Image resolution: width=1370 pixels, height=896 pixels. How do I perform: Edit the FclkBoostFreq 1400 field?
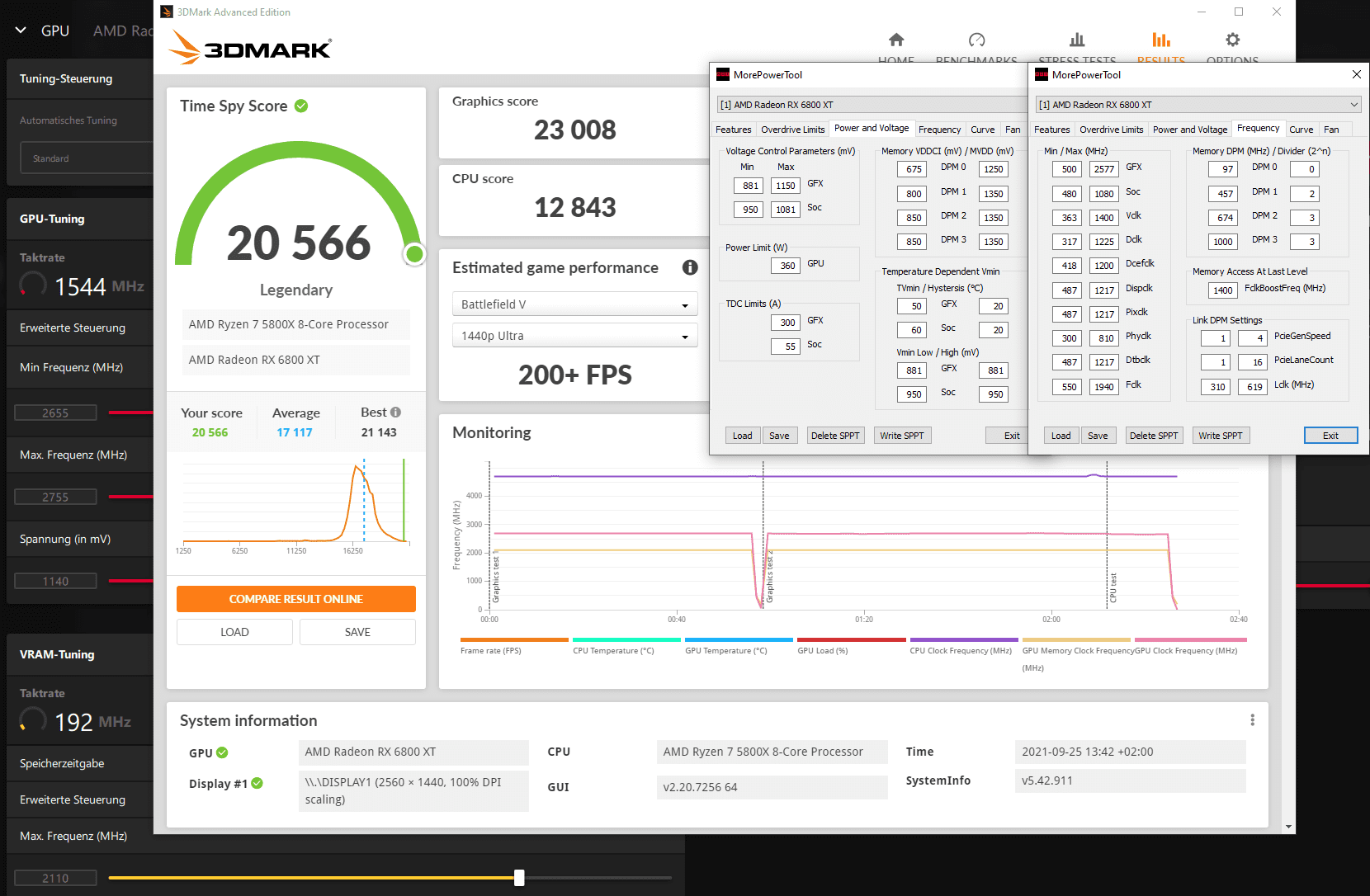point(1222,290)
